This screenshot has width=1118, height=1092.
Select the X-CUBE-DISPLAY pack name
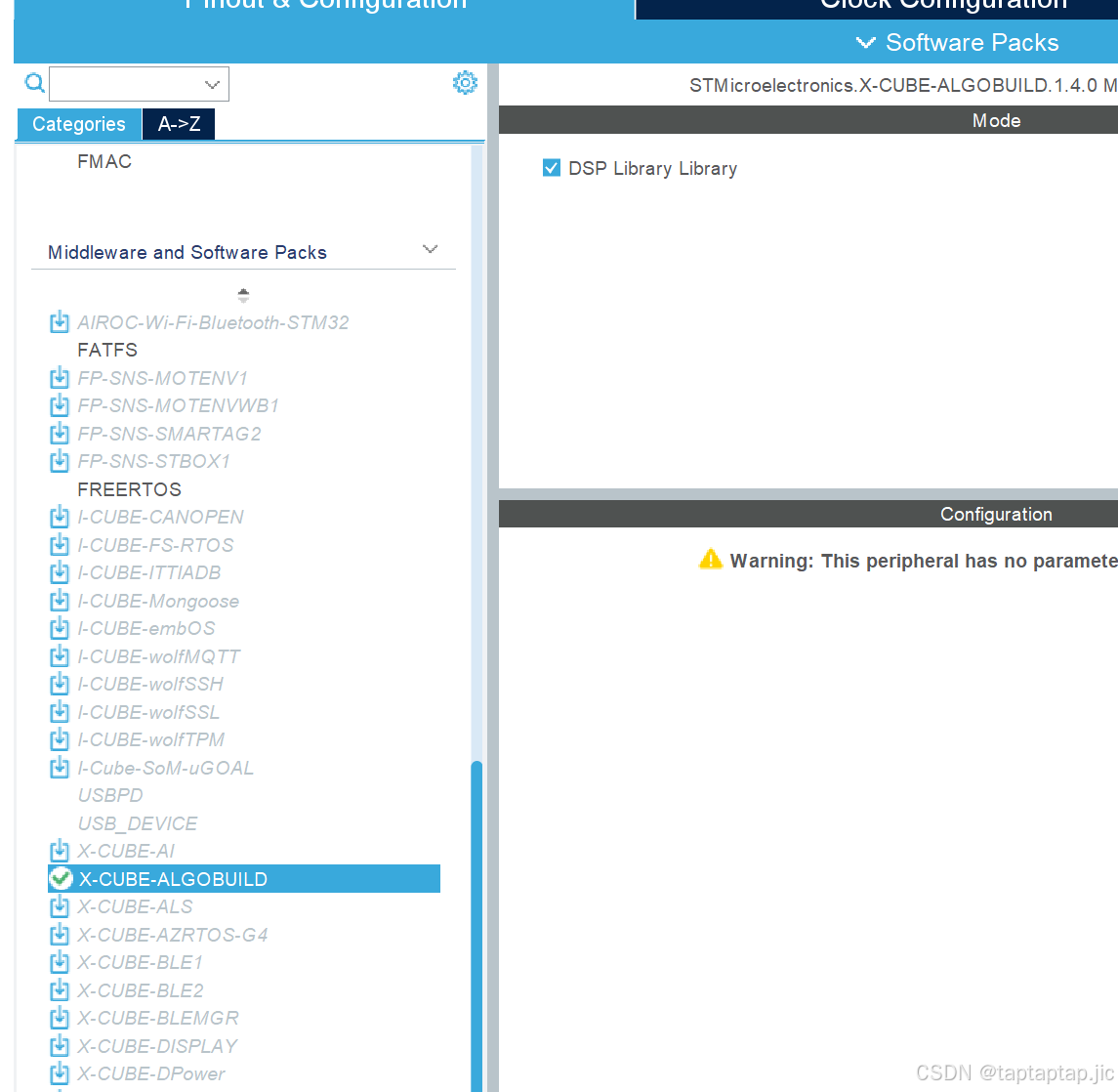[157, 1046]
